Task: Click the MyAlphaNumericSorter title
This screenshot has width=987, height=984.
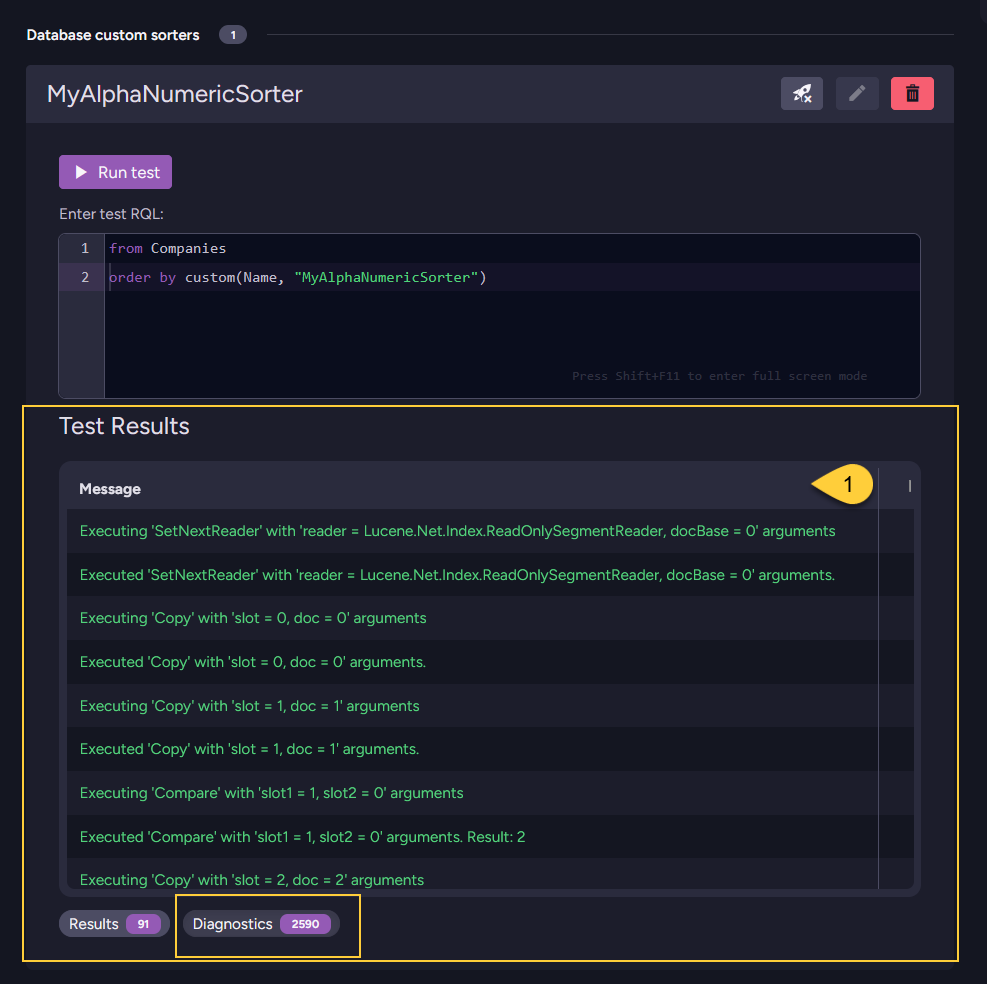Action: coord(174,94)
